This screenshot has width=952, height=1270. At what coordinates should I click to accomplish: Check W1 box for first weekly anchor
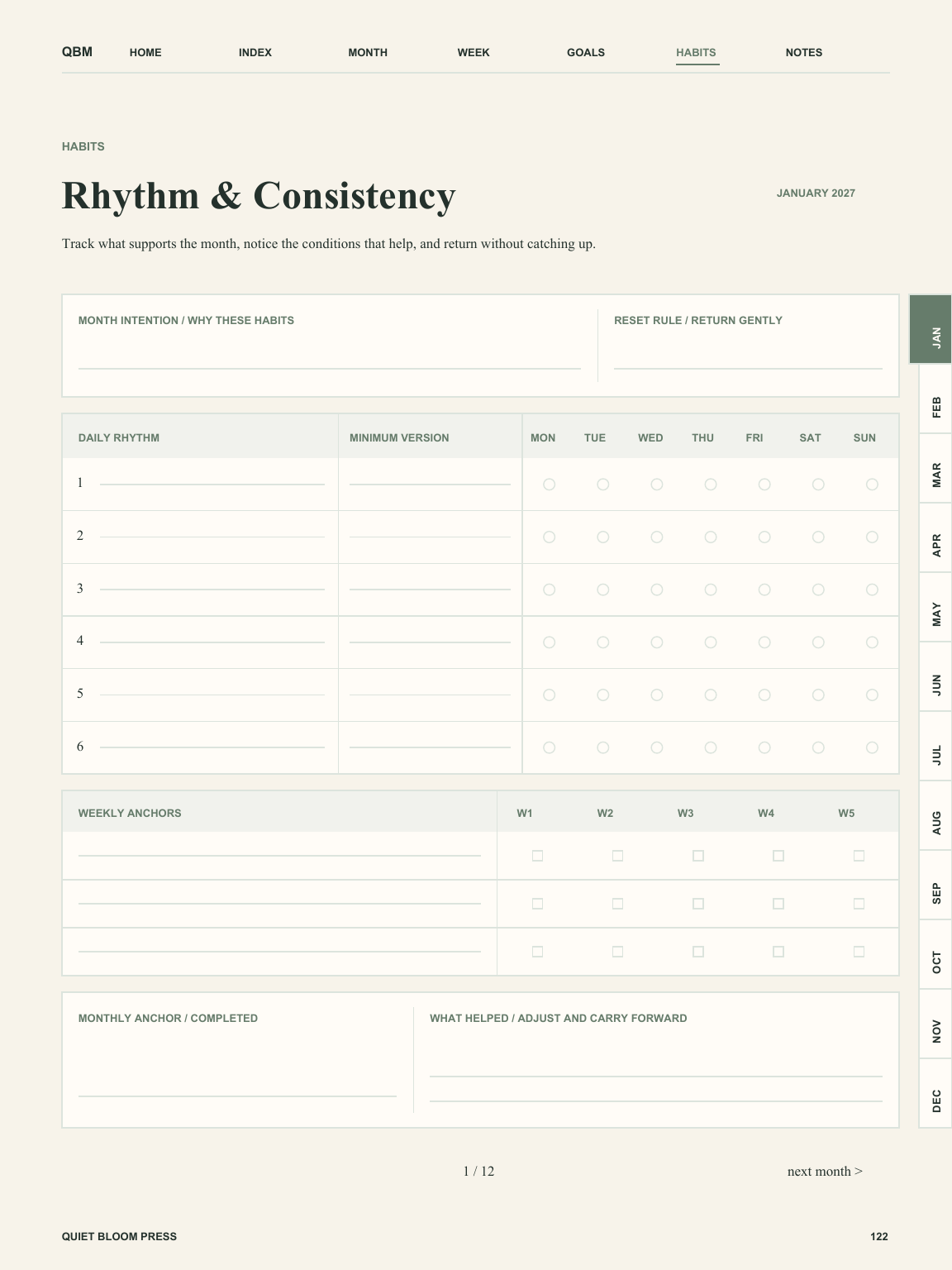coord(537,856)
